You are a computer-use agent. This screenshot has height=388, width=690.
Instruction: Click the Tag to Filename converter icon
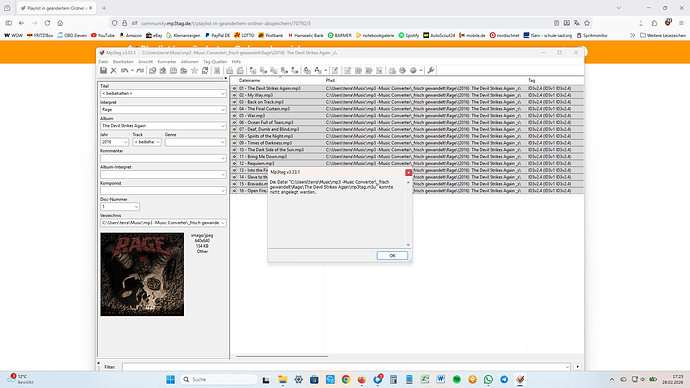[x=253, y=70]
